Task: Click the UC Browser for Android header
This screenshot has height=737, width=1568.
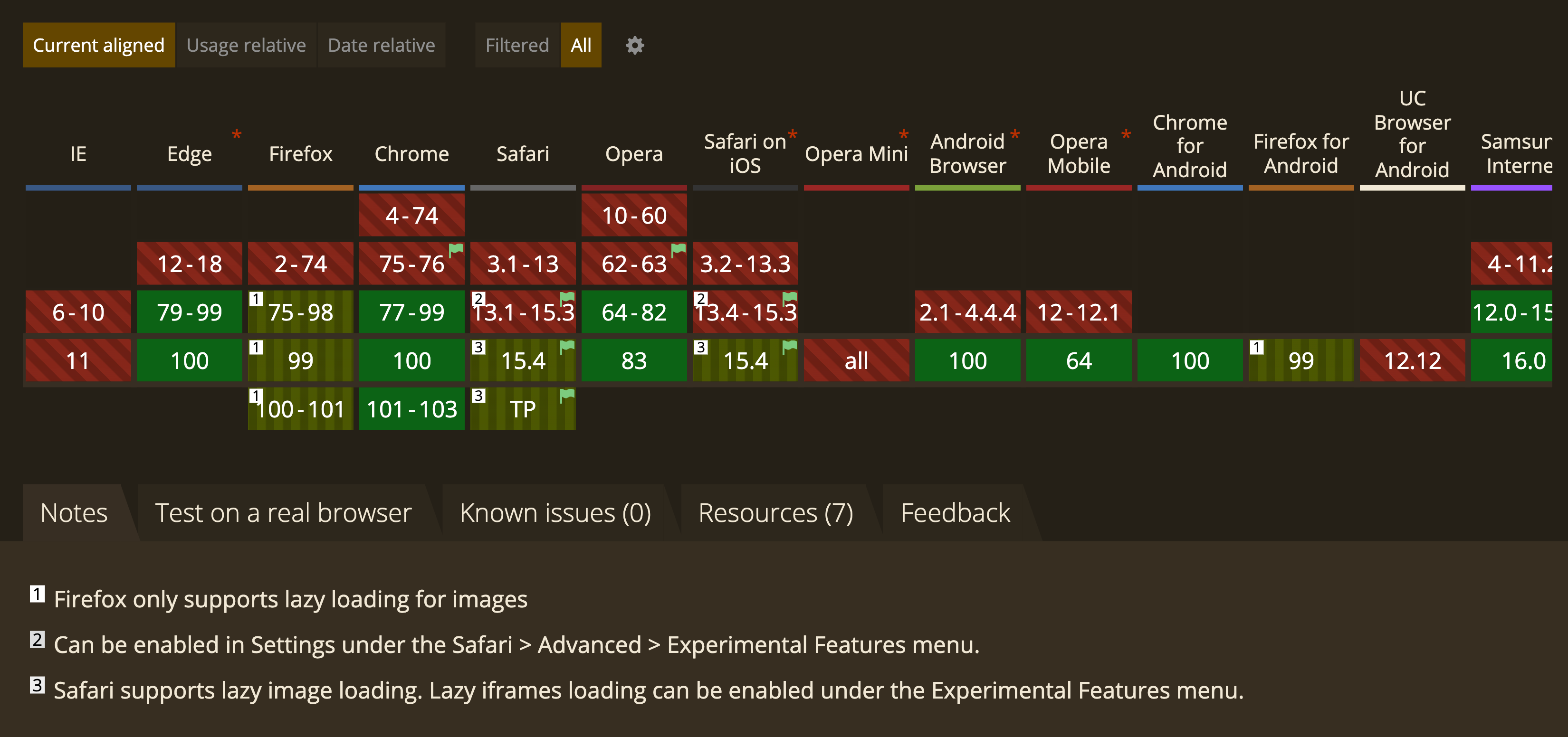Action: [1412, 134]
